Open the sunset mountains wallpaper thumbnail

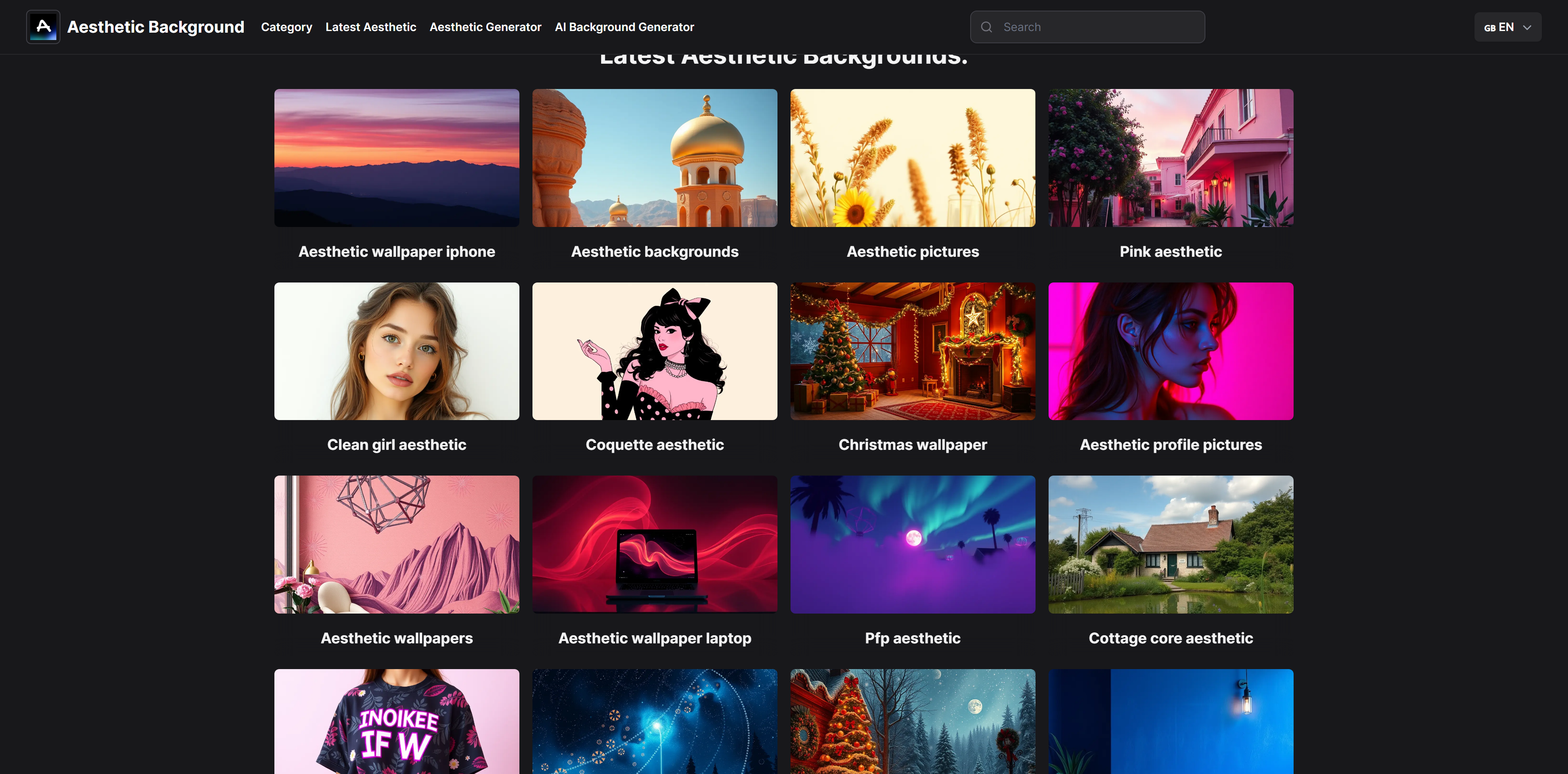point(396,158)
